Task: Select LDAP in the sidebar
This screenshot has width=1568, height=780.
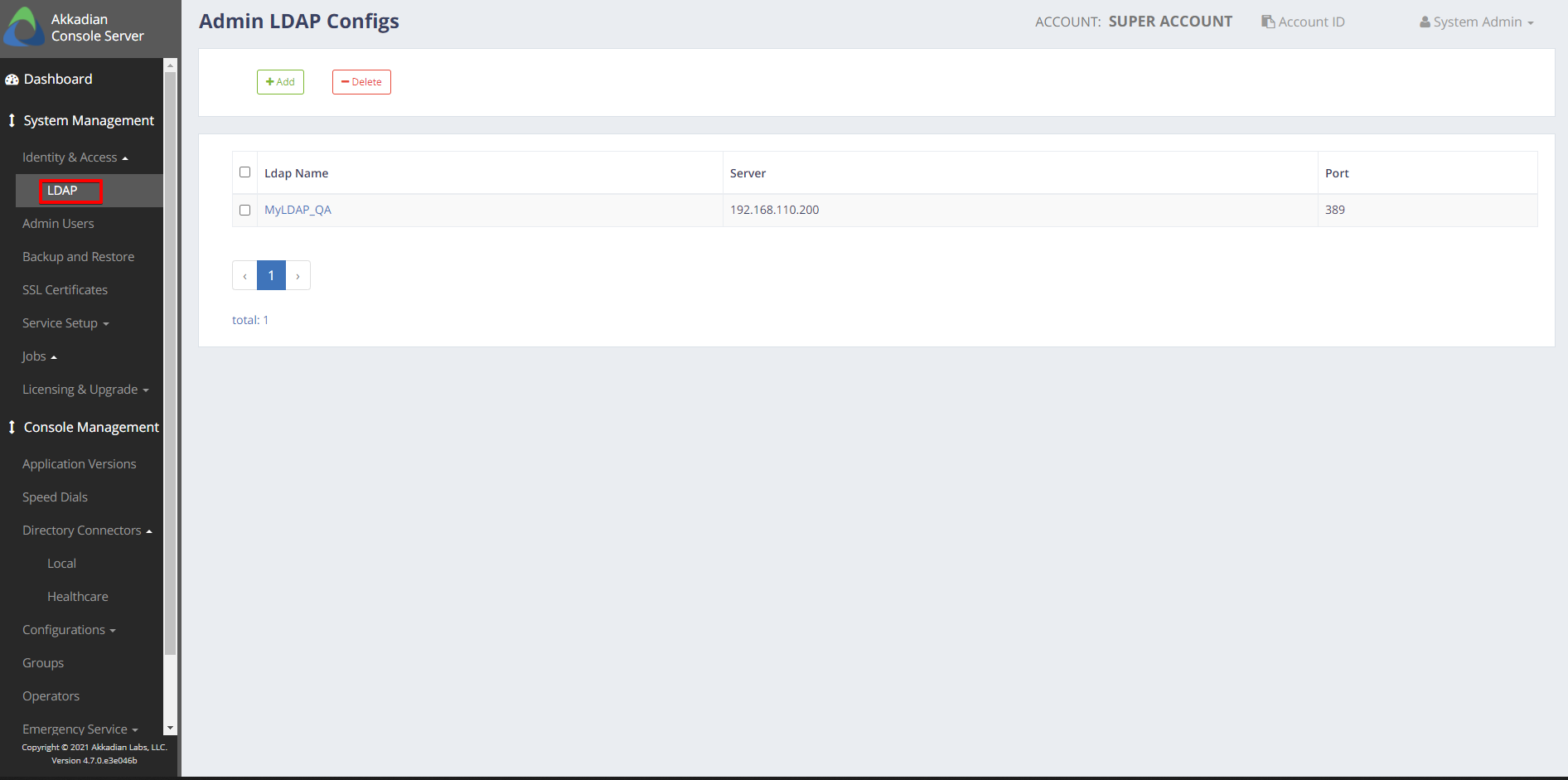Action: click(62, 191)
